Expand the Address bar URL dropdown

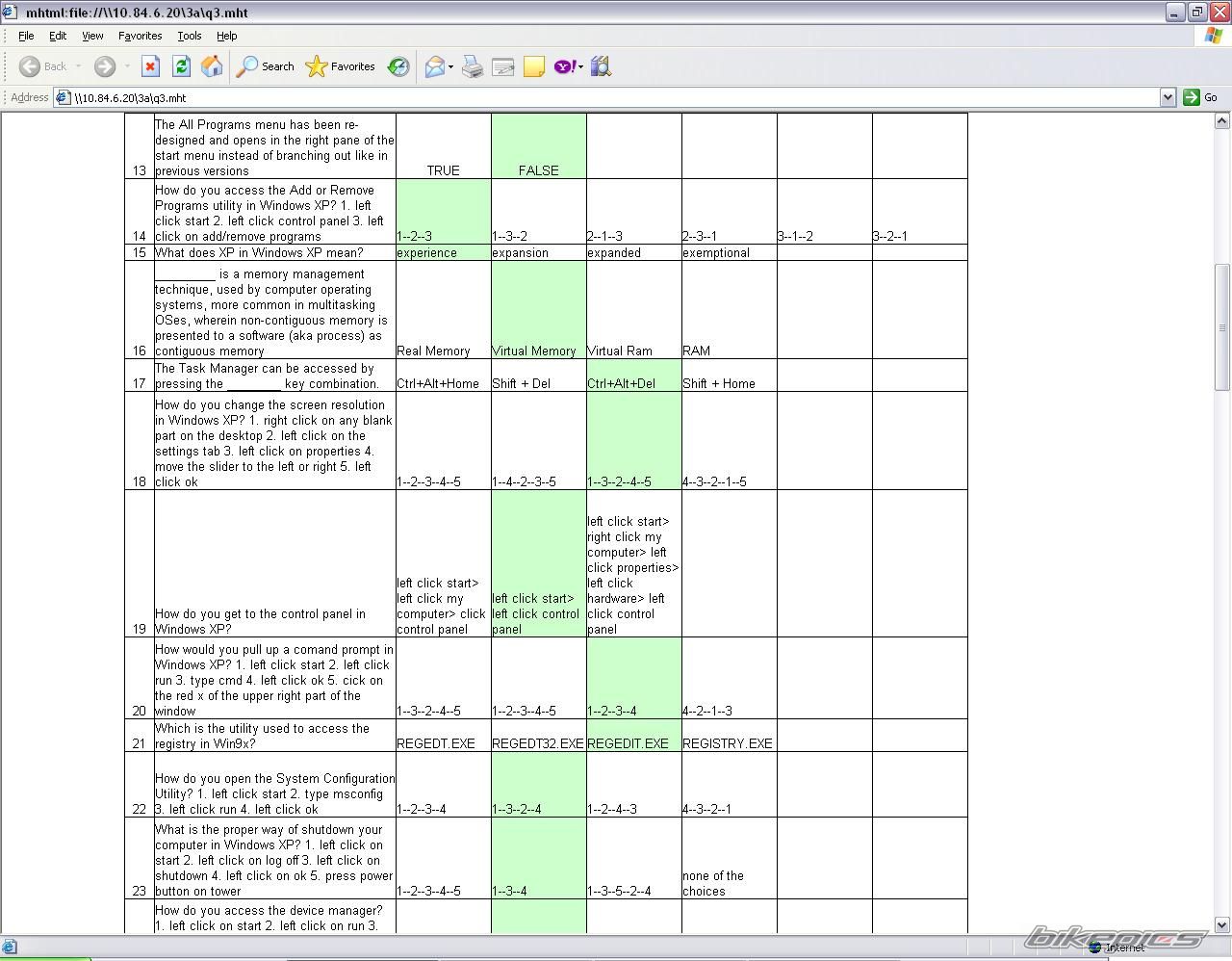(x=1168, y=97)
